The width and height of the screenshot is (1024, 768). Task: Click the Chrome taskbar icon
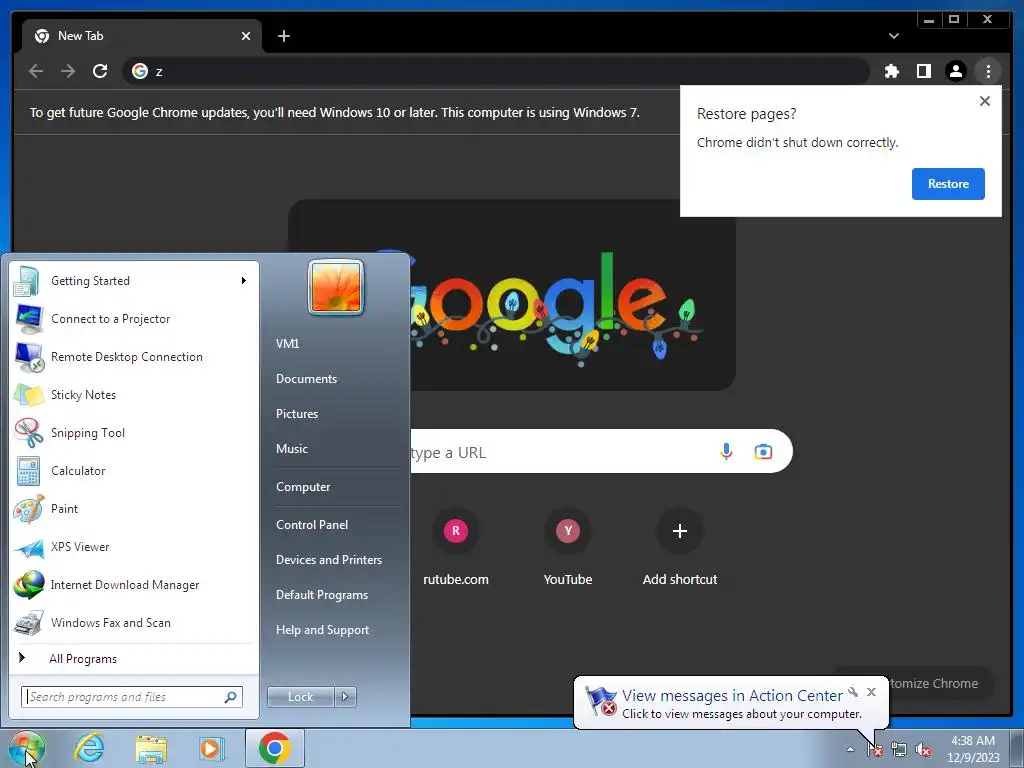[x=275, y=748]
